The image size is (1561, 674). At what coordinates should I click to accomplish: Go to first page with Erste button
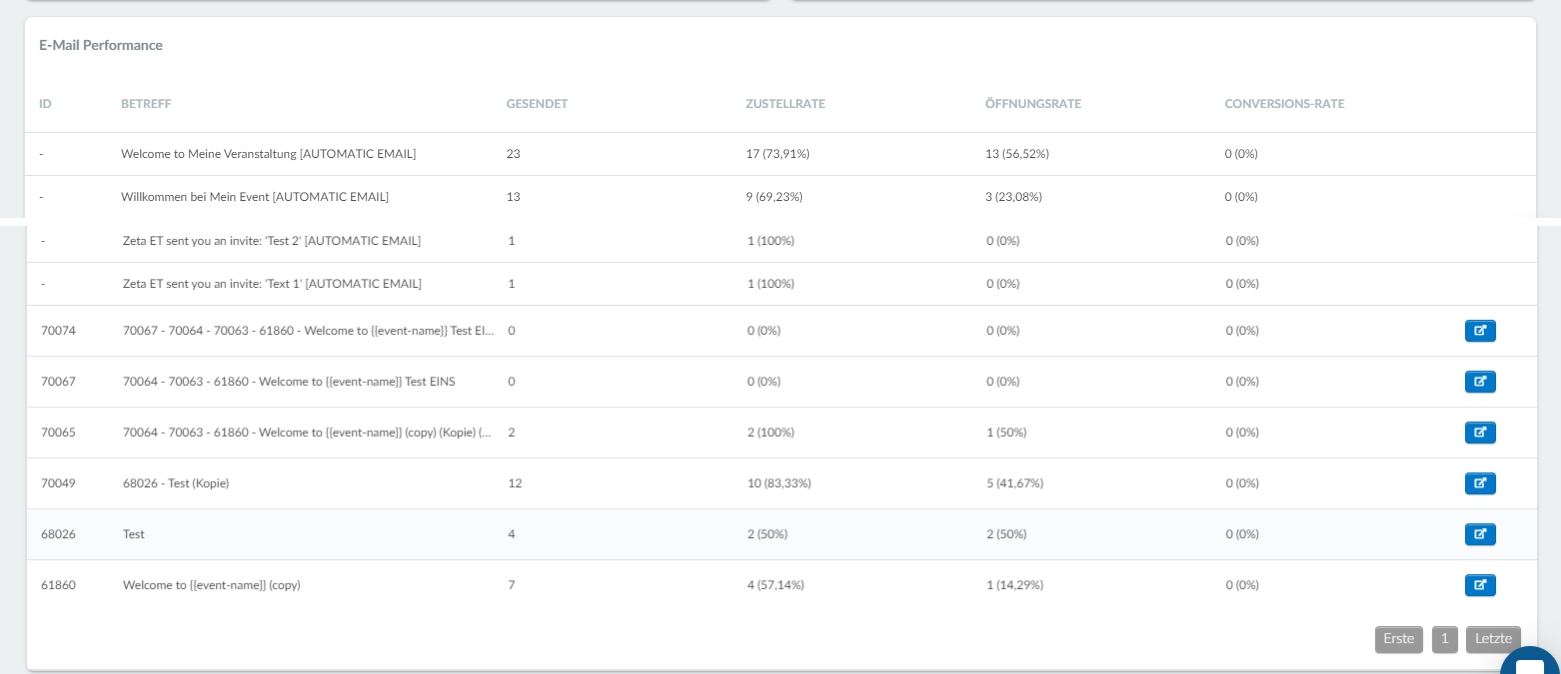(1399, 639)
